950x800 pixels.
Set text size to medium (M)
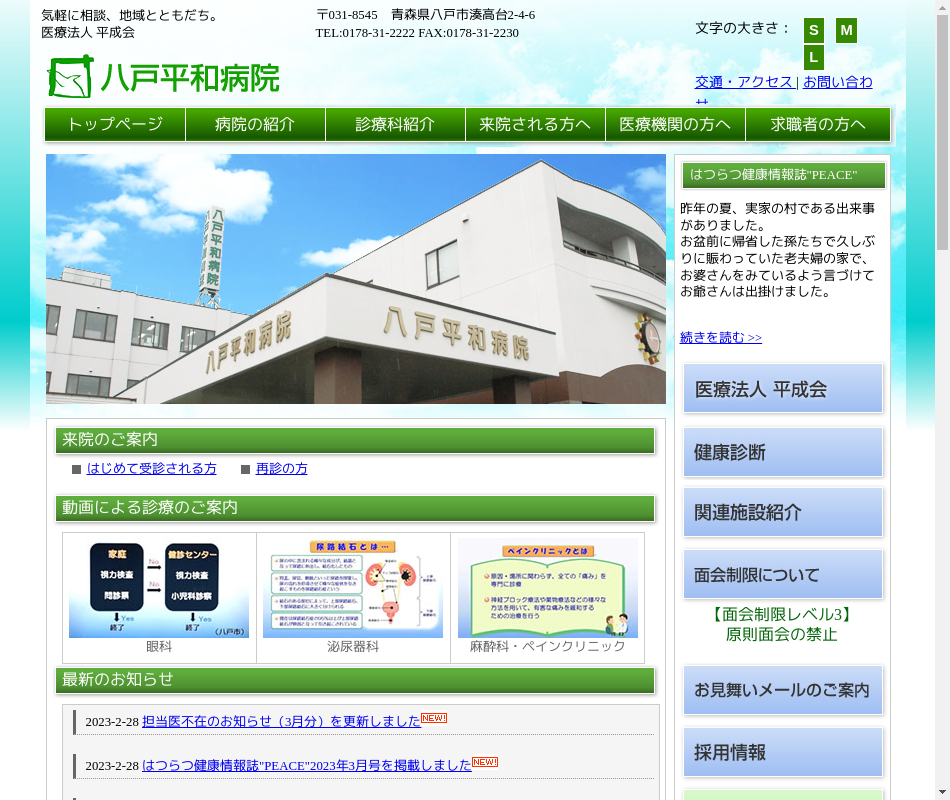click(x=846, y=30)
